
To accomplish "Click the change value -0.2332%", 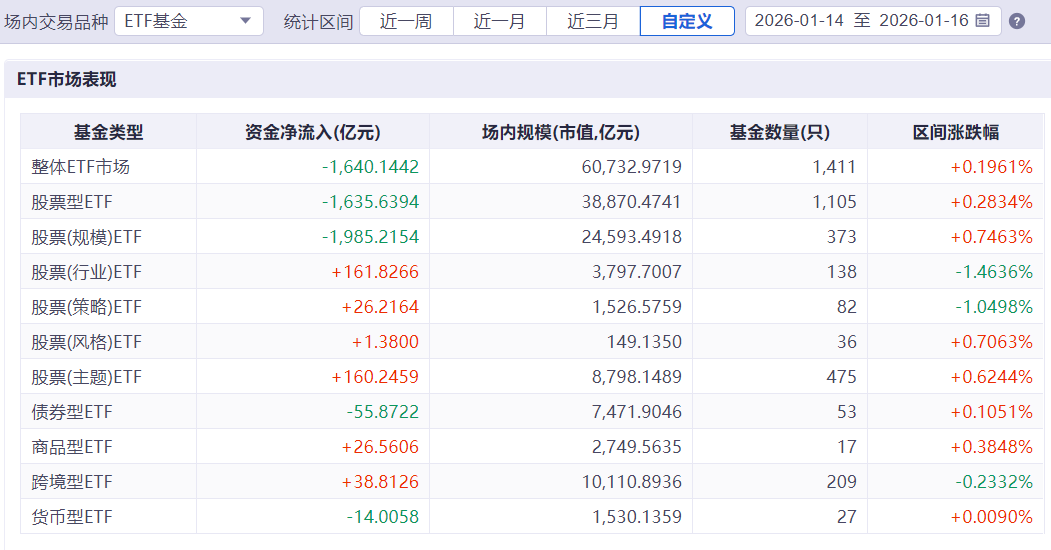I will click(x=994, y=482).
